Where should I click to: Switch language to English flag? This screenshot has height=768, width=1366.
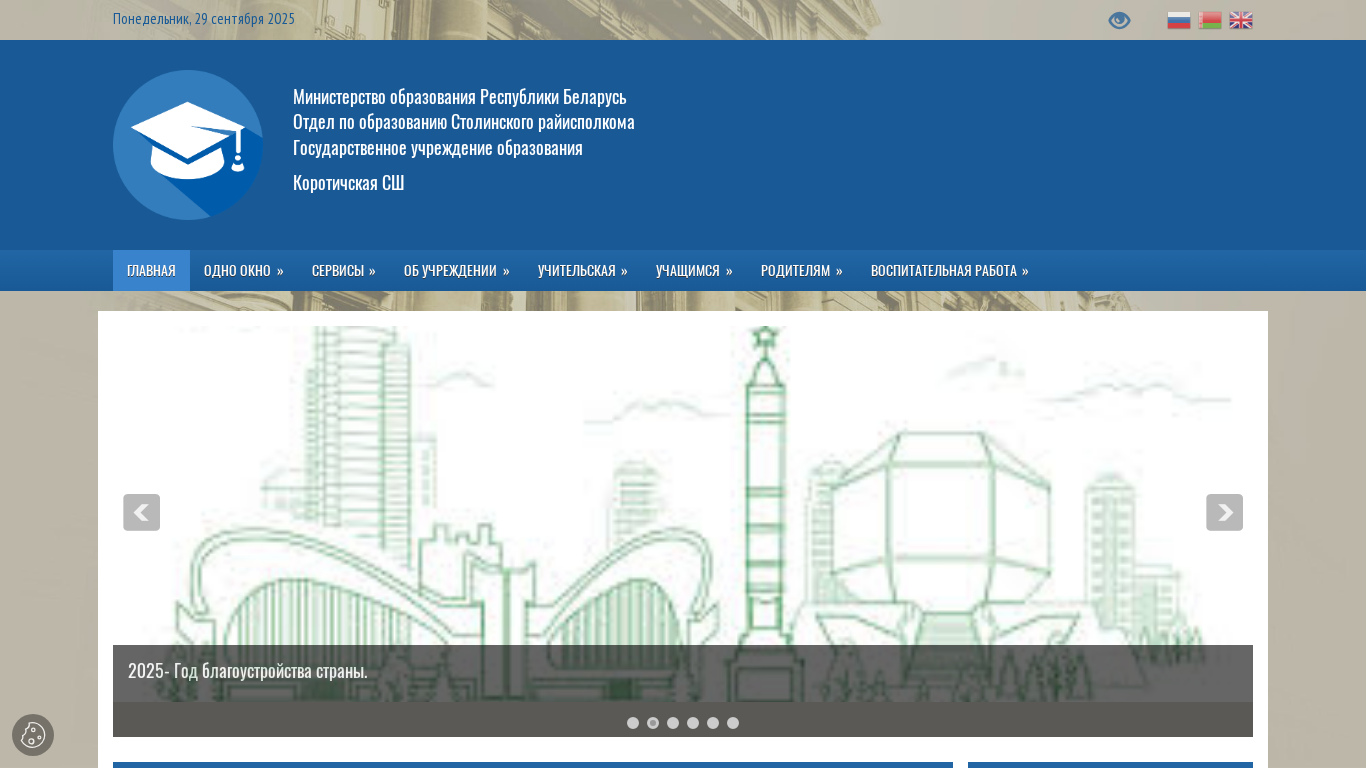(1241, 20)
